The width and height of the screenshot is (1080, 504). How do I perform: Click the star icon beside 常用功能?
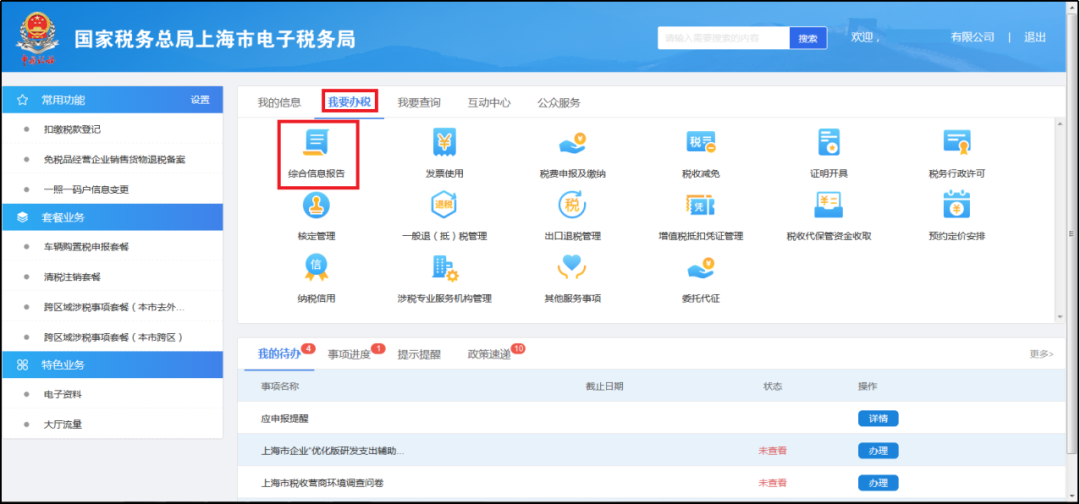click(22, 100)
